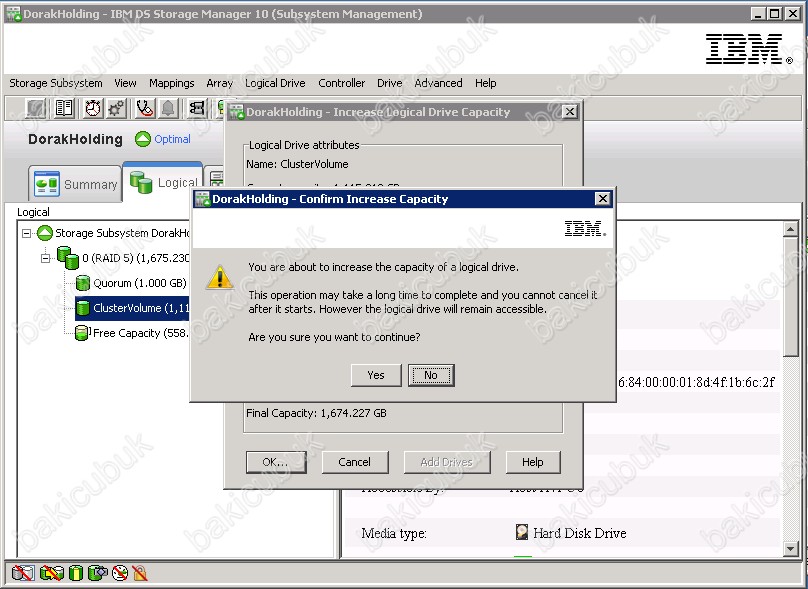The image size is (808, 589).
Task: Click the gears icon in the toolbar
Action: 116,108
